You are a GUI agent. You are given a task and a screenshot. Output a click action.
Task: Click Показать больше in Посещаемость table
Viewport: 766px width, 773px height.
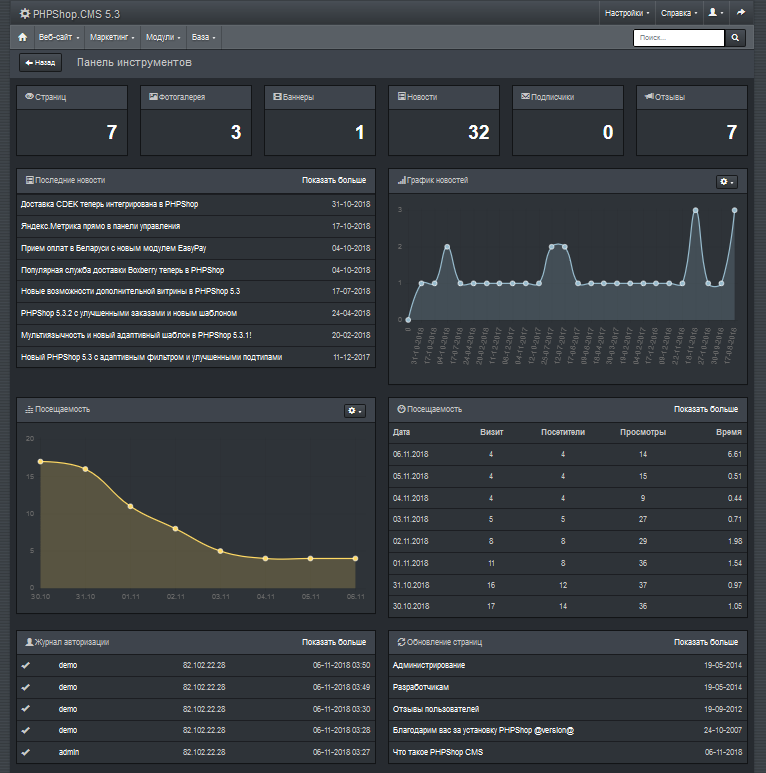(x=706, y=409)
